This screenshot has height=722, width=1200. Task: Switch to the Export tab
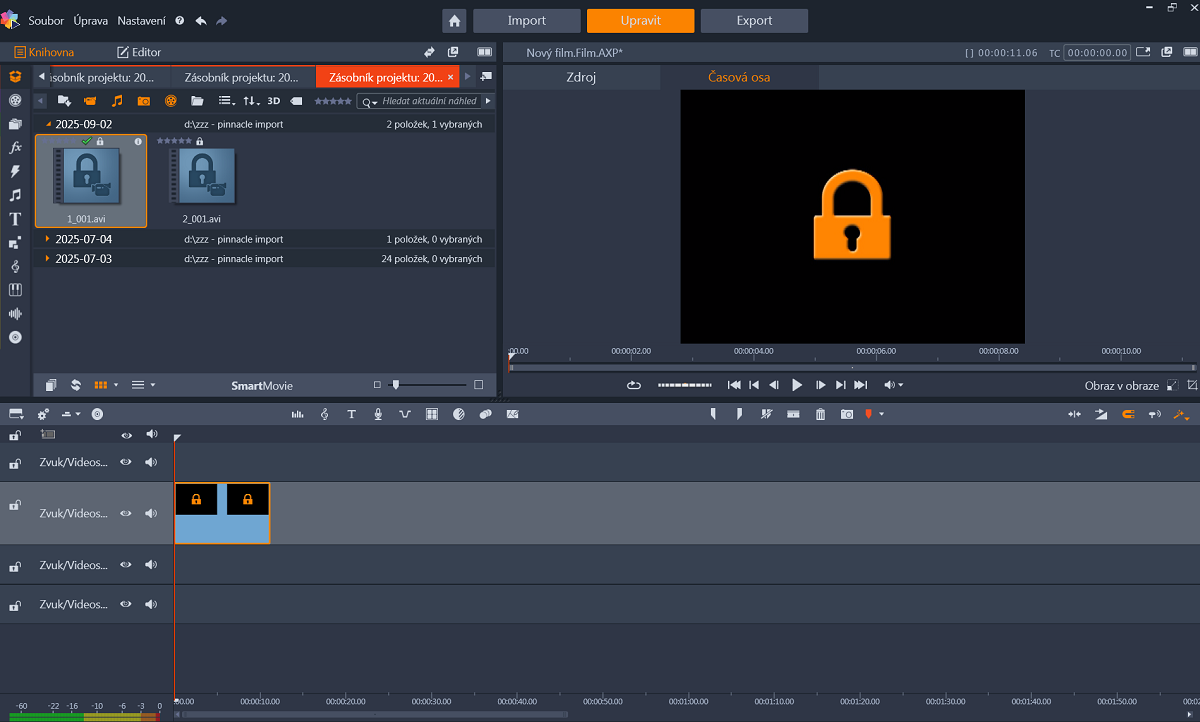pos(754,20)
